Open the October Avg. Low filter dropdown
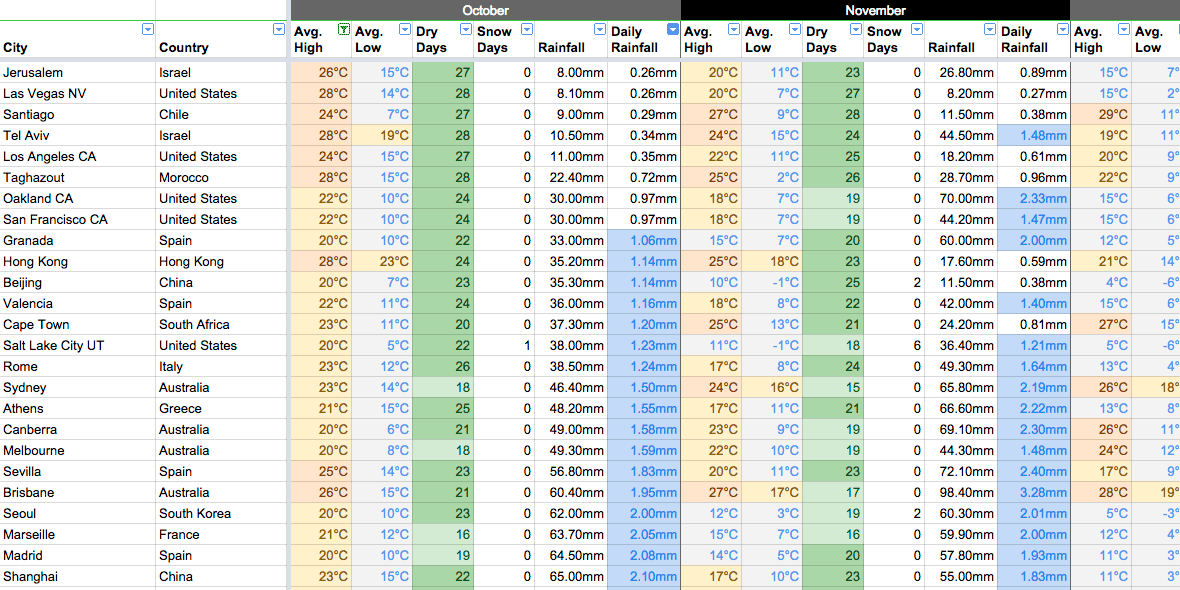The height and width of the screenshot is (590, 1180). [405, 29]
